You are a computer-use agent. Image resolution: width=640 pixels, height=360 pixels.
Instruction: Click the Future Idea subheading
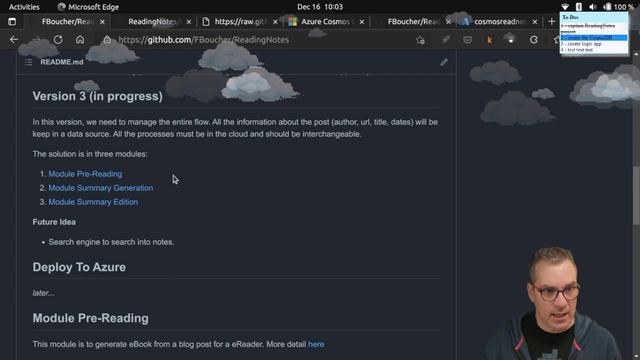(x=54, y=222)
